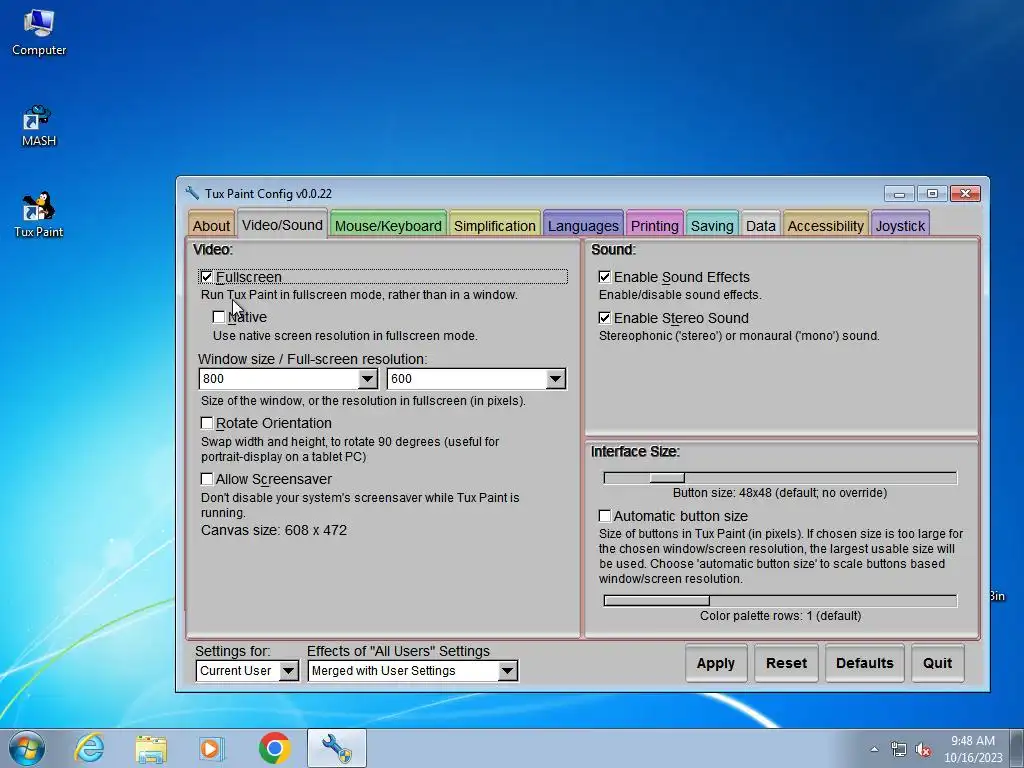This screenshot has width=1024, height=768.
Task: Click the Show Desktop strip on the taskbar
Action: [x=1017, y=748]
